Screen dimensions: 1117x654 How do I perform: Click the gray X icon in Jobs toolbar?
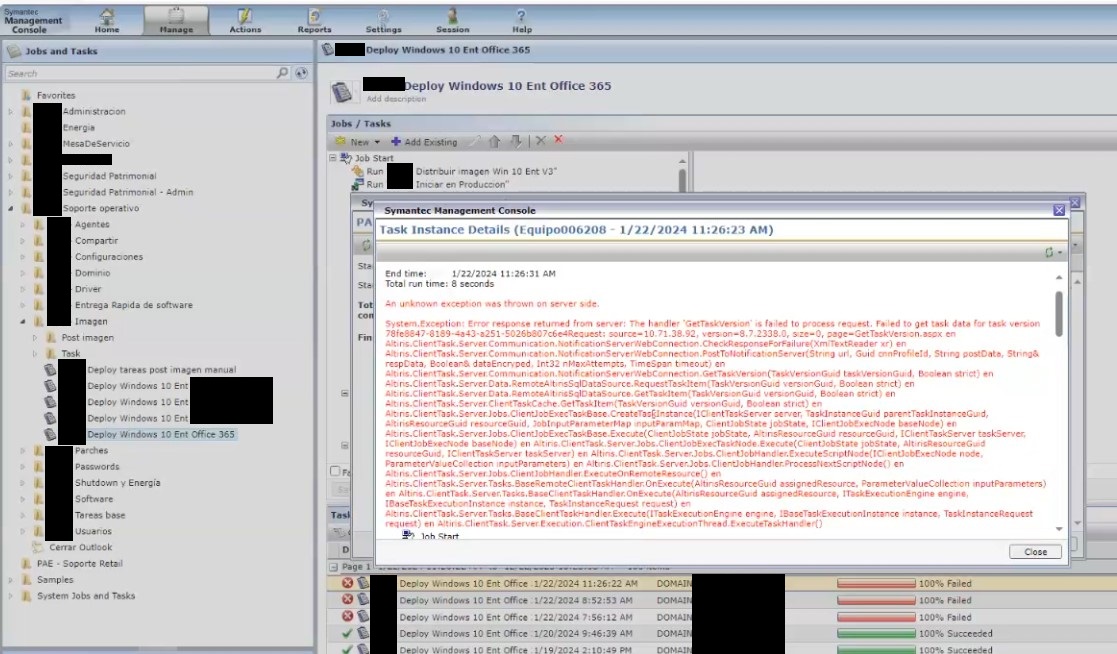541,140
